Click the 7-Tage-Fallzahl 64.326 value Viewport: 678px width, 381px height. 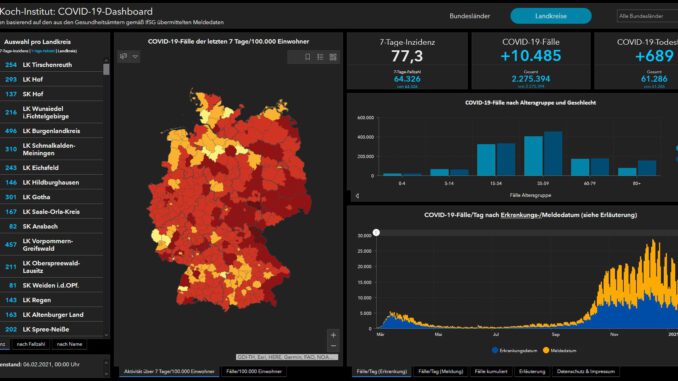coord(407,79)
